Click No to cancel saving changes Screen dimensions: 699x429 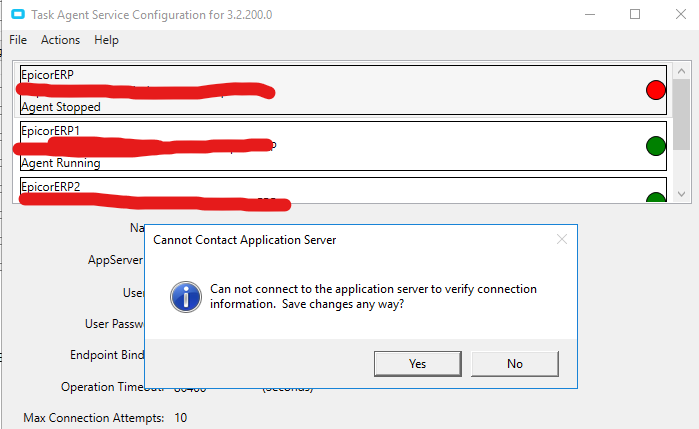(515, 364)
